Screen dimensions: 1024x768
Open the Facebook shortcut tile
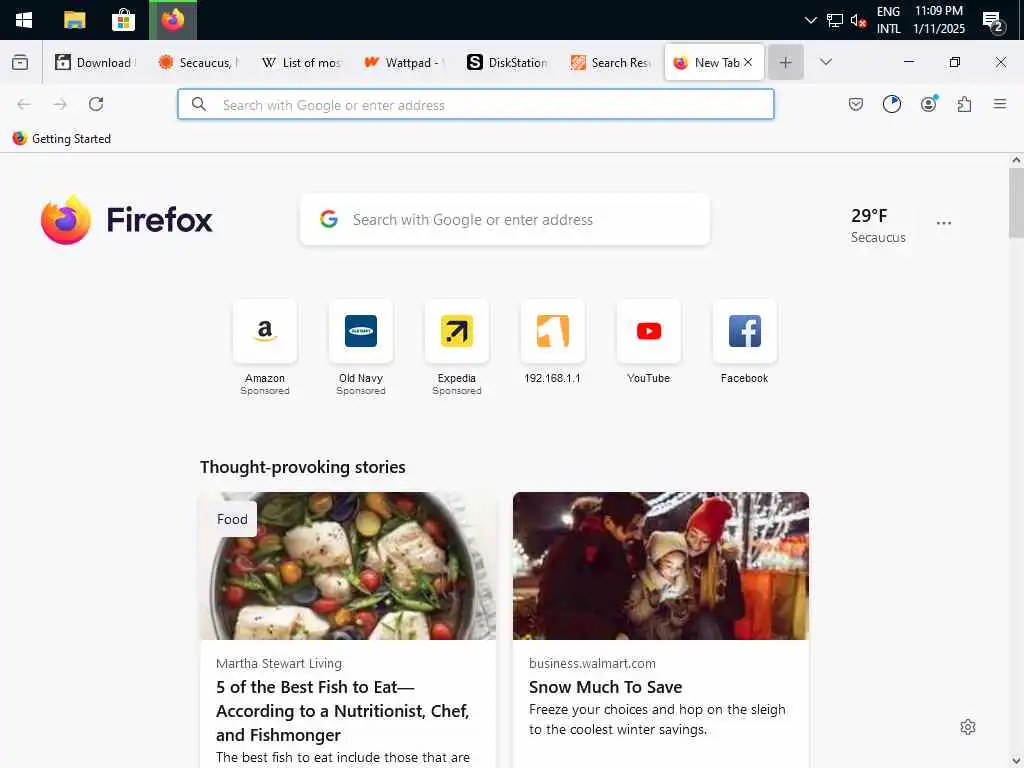(x=744, y=342)
